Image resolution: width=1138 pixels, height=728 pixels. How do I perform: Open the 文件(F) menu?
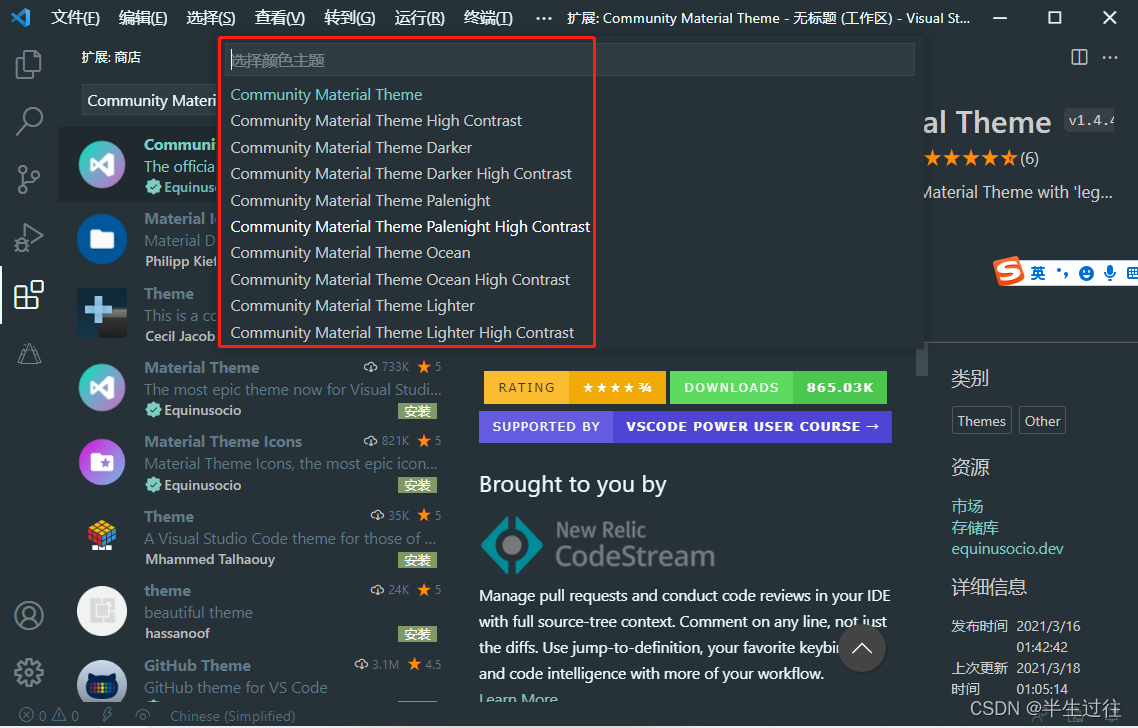(75, 18)
